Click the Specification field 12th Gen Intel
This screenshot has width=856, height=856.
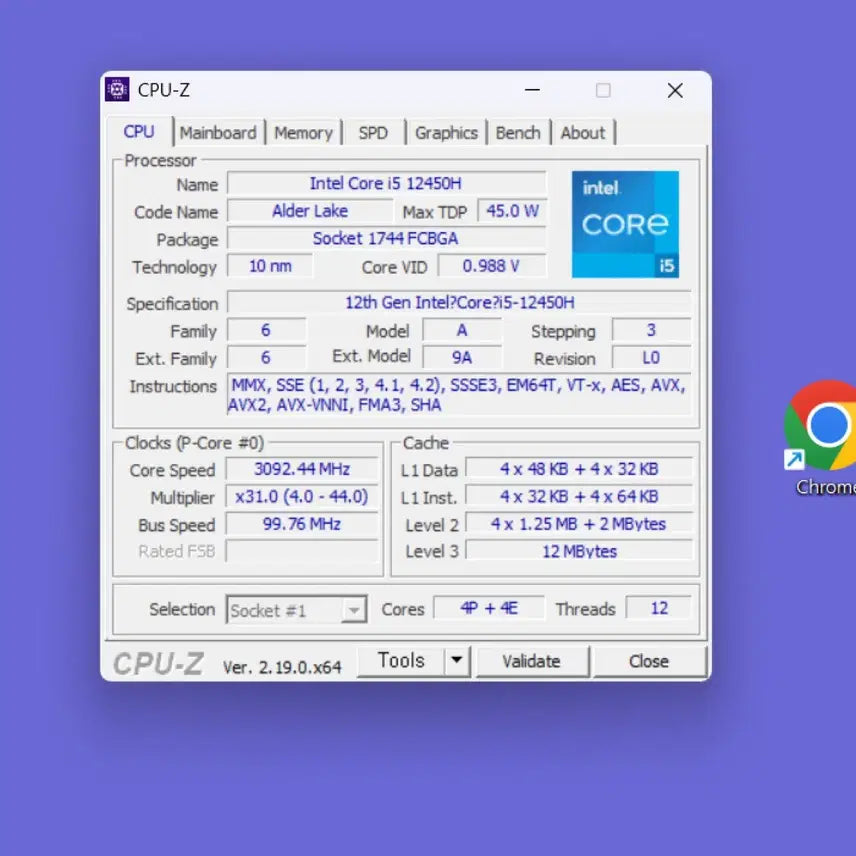coord(460,302)
